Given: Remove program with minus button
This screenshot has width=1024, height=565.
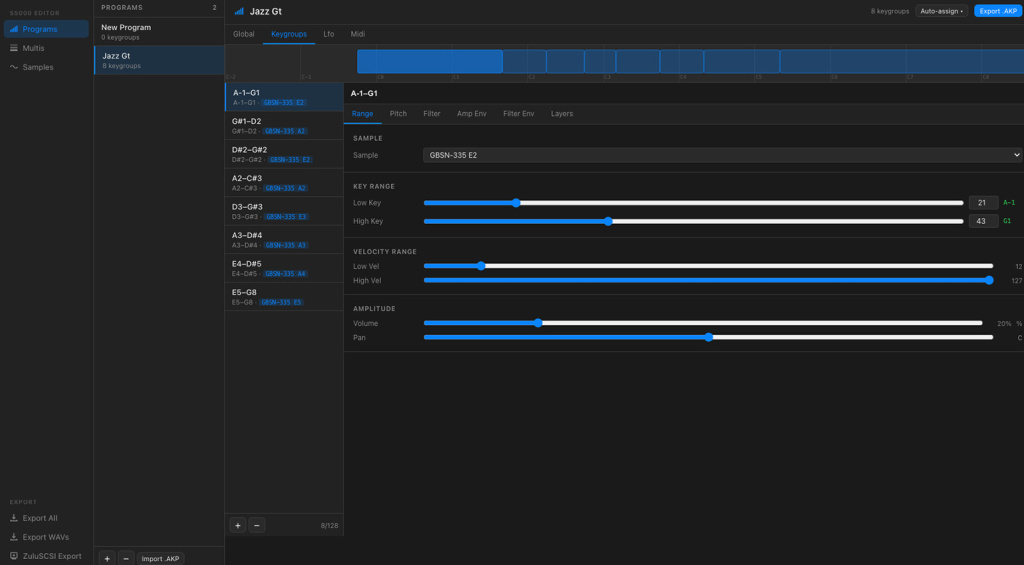Looking at the screenshot, I should [x=126, y=558].
